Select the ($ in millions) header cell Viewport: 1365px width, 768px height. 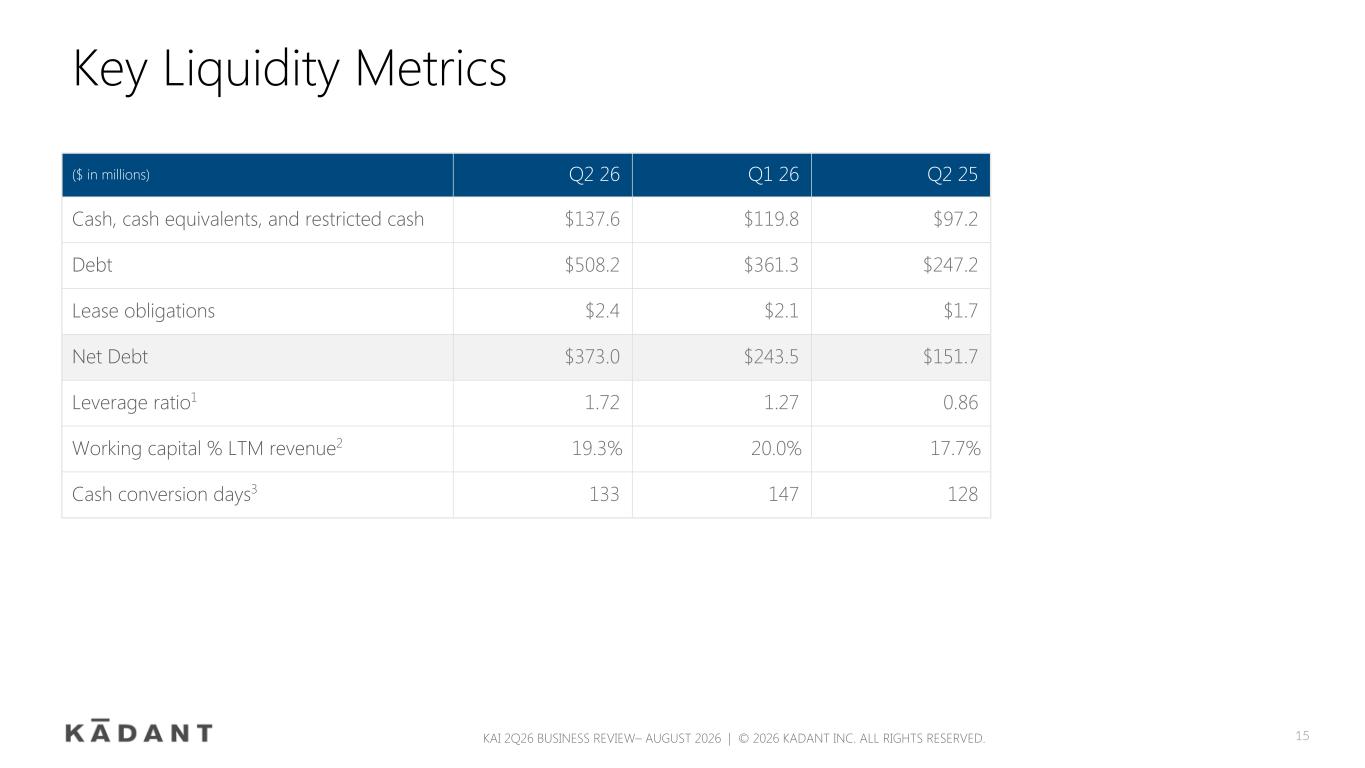111,175
